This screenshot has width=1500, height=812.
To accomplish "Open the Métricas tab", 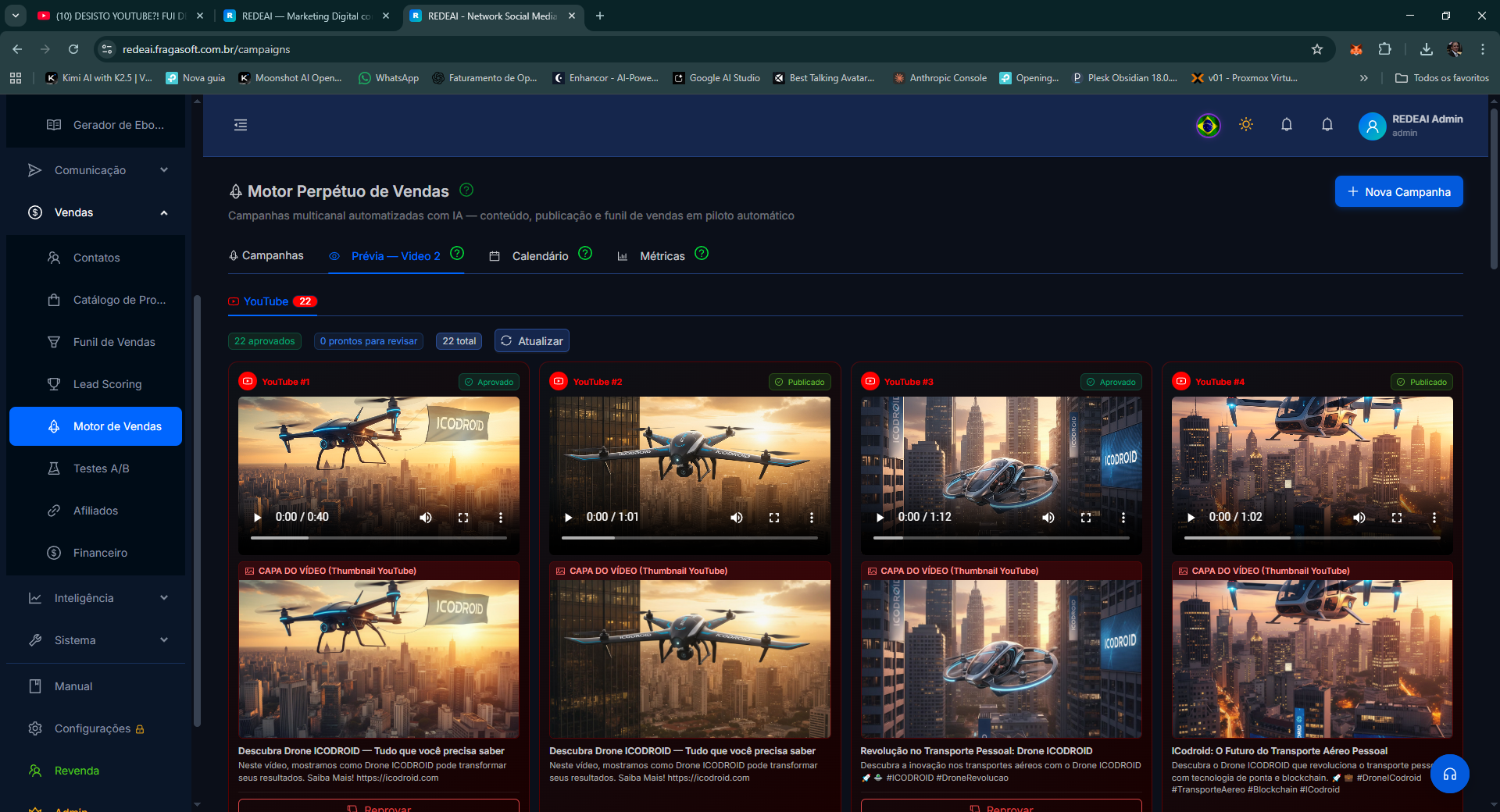I will pyautogui.click(x=651, y=256).
